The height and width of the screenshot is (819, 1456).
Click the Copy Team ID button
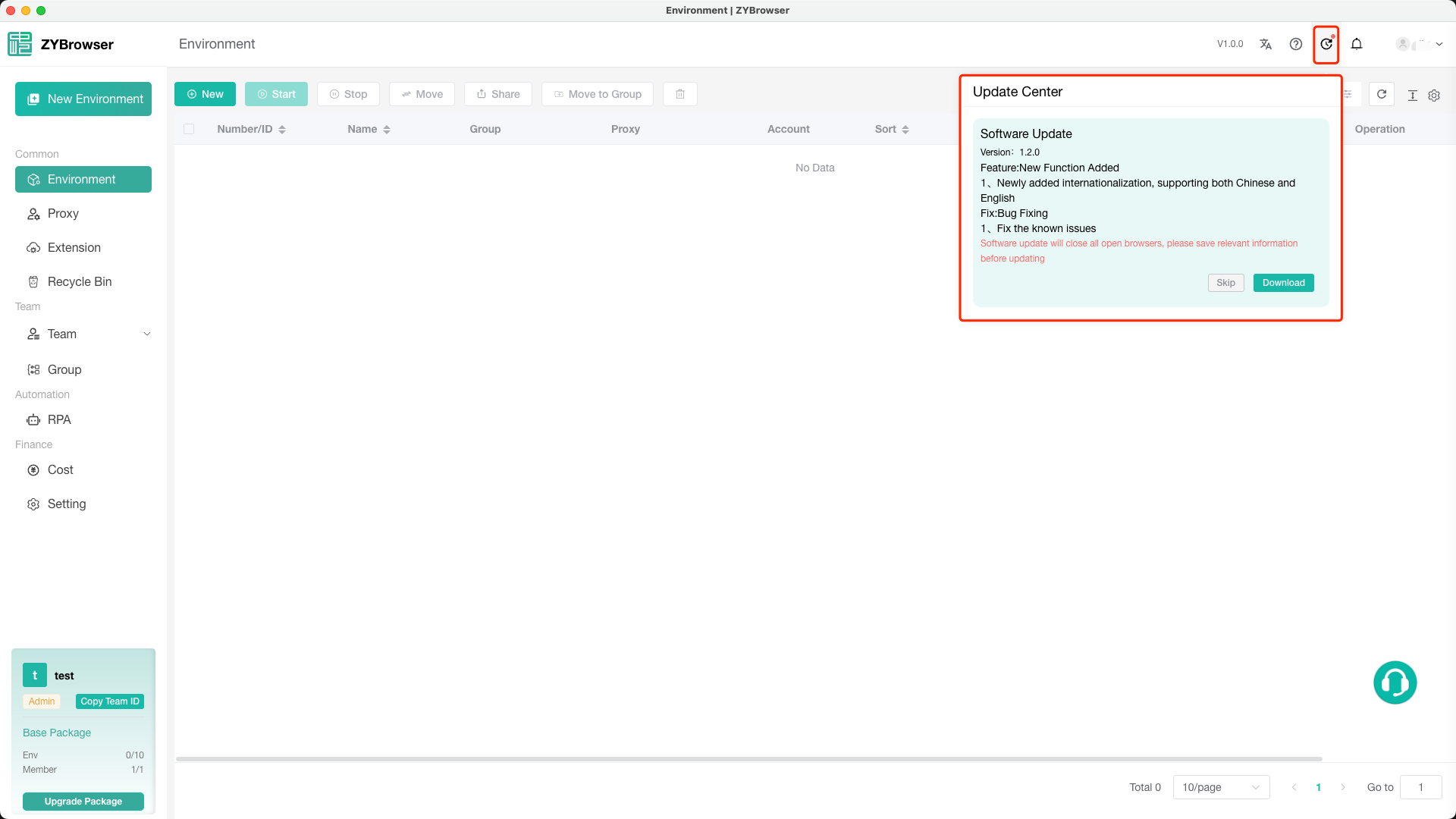pos(110,701)
